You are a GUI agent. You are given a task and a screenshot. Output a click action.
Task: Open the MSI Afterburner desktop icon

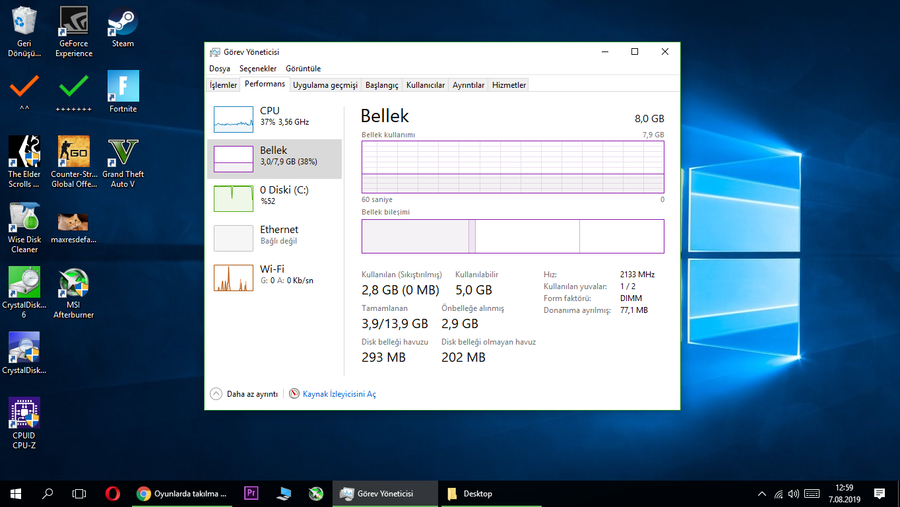73,292
